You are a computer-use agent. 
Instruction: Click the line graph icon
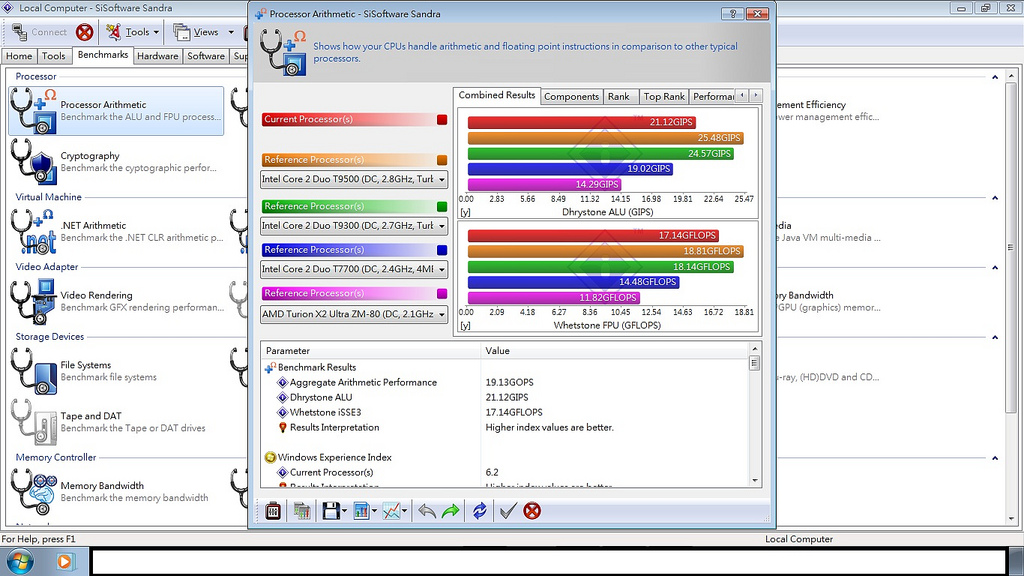click(x=391, y=511)
